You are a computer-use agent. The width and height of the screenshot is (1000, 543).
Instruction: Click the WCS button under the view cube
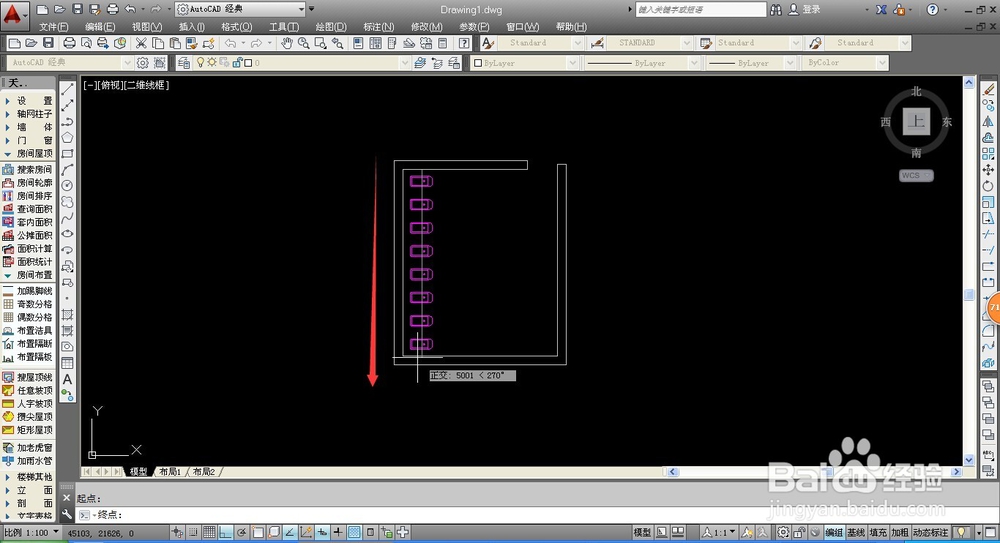(916, 175)
